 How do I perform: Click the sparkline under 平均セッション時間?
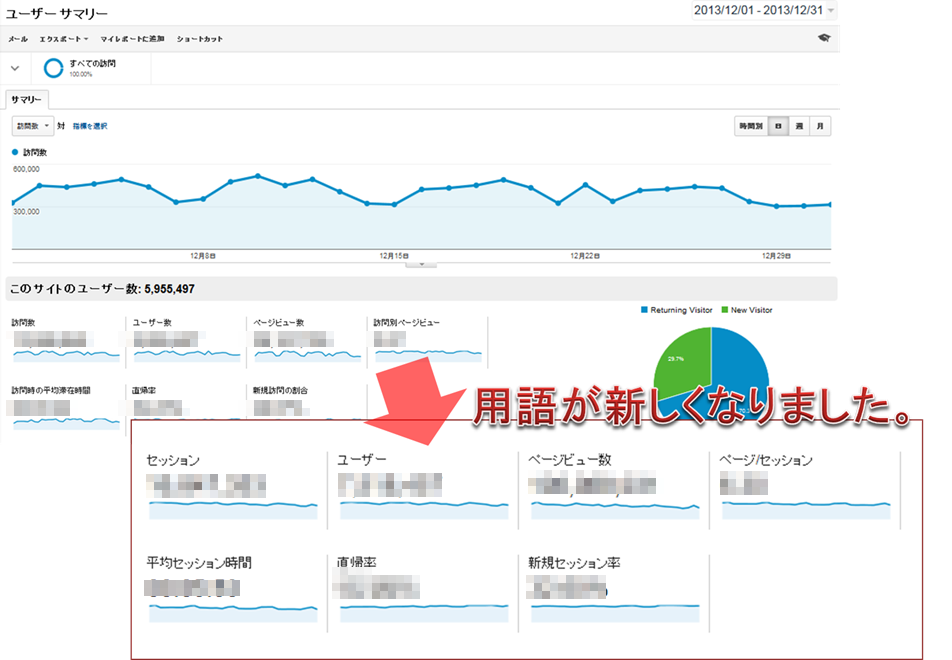pos(233,611)
